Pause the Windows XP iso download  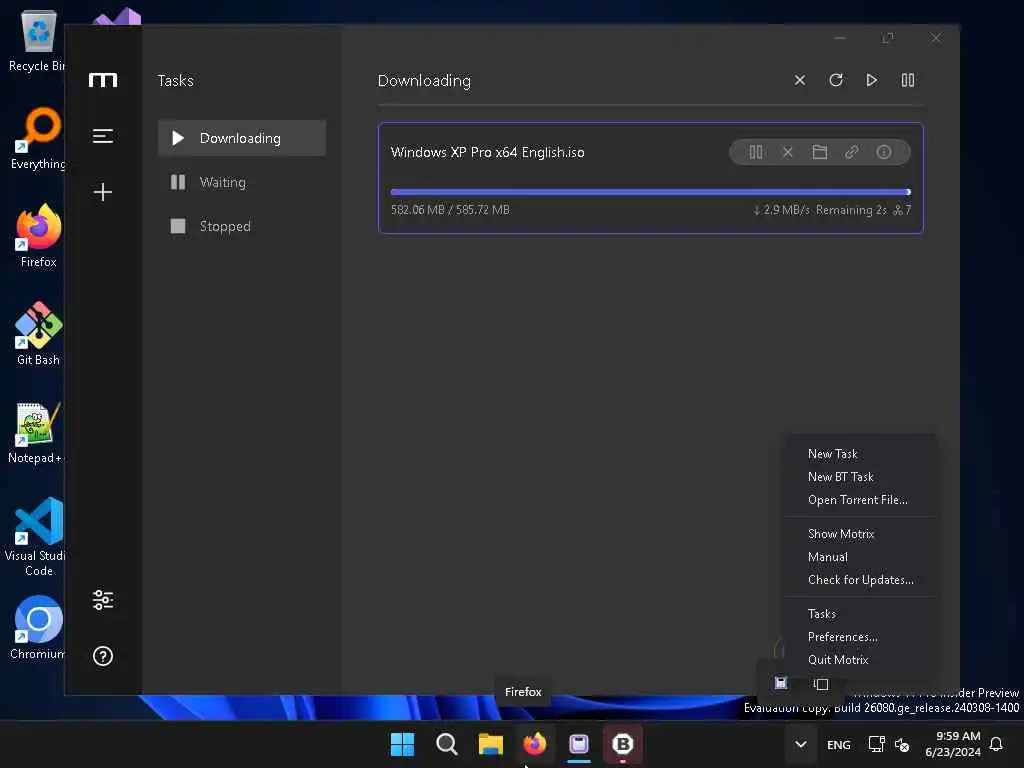[756, 152]
